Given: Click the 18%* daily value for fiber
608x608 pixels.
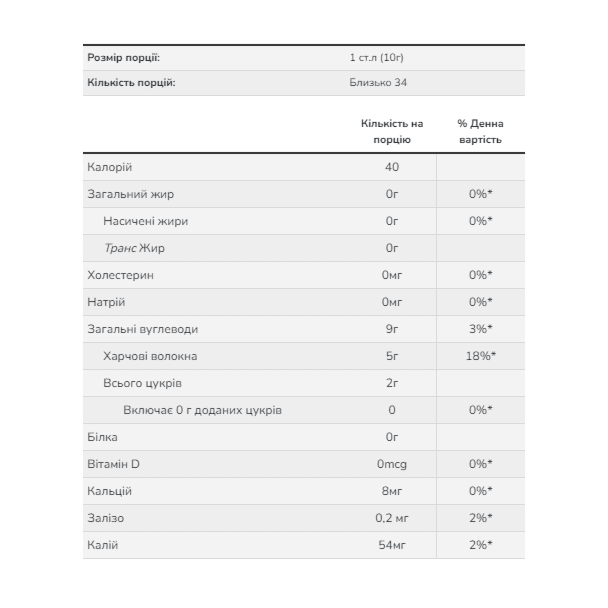Looking at the screenshot, I should (480, 356).
